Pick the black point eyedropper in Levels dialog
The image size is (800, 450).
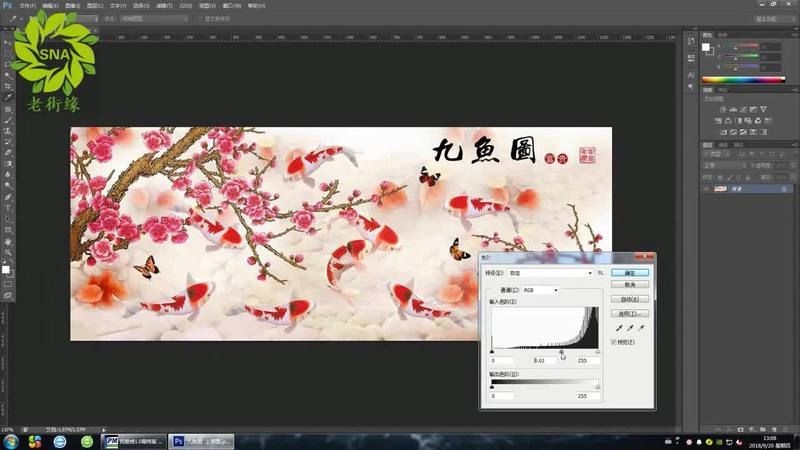[x=619, y=328]
